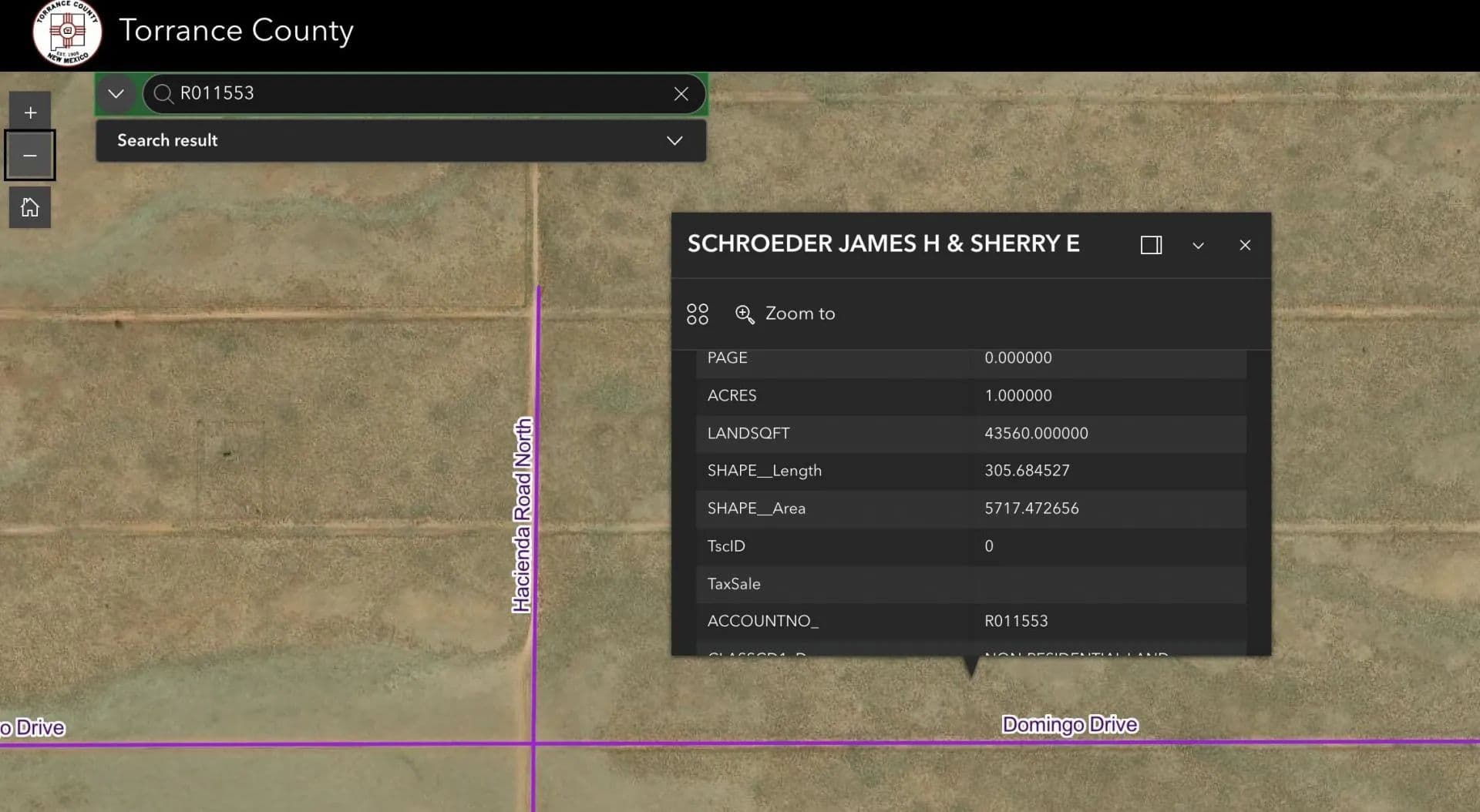Click the Torrance County title text
The width and height of the screenshot is (1480, 812).
coord(236,31)
